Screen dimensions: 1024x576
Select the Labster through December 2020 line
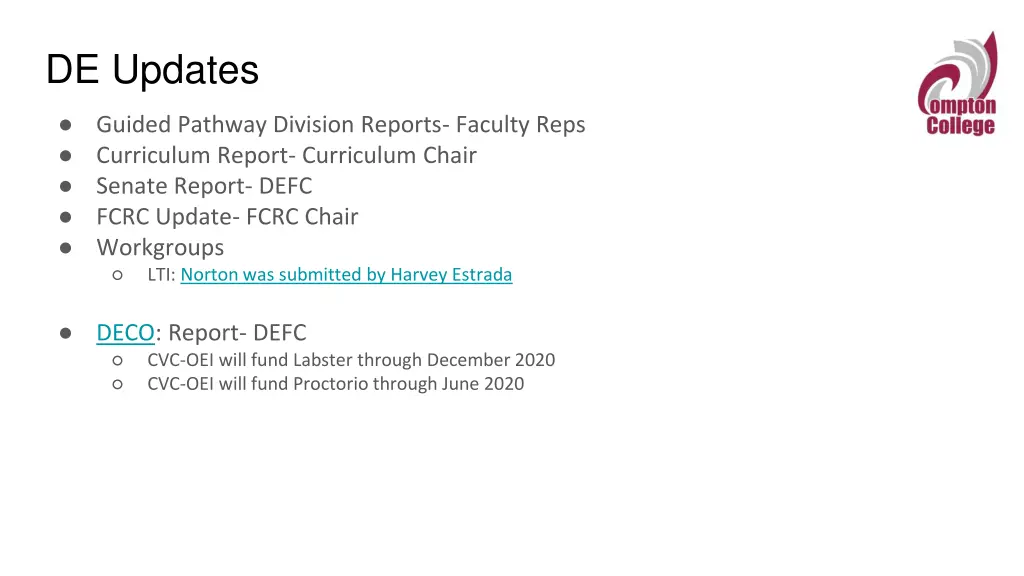[351, 360]
